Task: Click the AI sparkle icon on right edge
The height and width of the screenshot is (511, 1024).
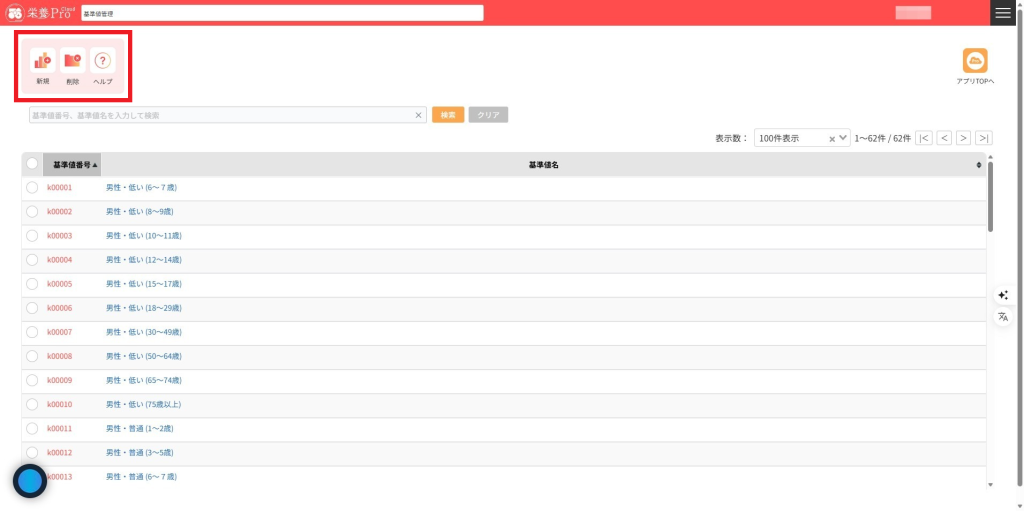Action: [x=1003, y=295]
